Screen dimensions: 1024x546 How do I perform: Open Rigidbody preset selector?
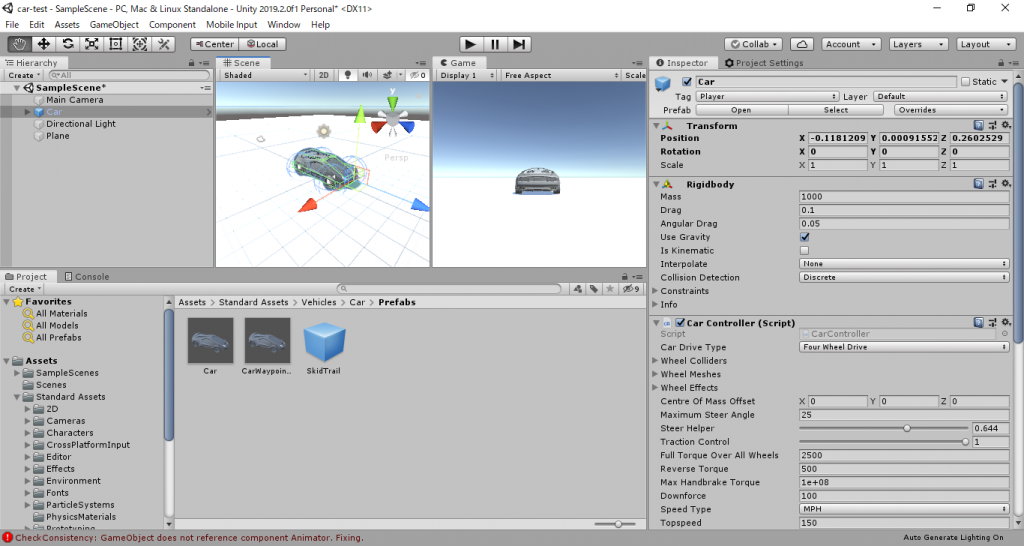point(992,184)
